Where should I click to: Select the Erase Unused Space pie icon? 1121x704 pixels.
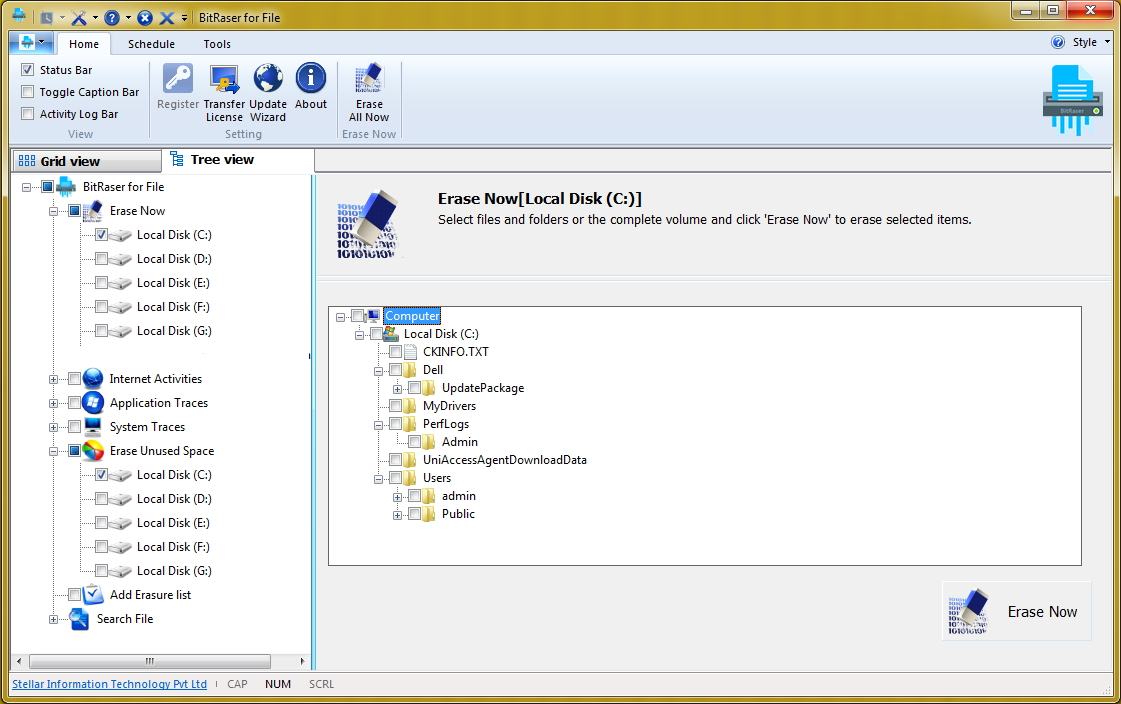tap(93, 451)
